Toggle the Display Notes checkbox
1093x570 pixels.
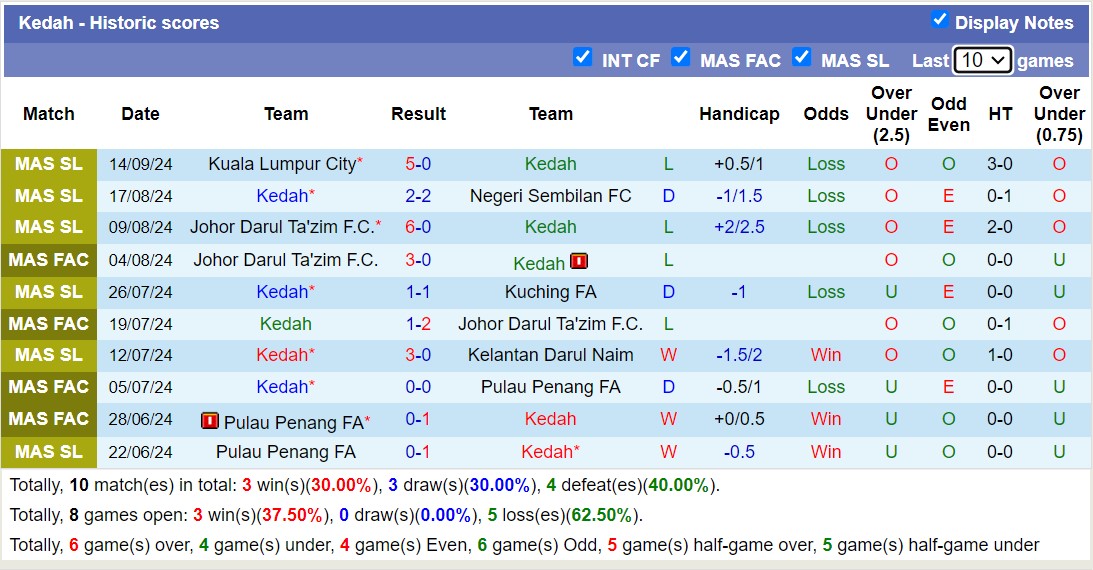tap(939, 20)
